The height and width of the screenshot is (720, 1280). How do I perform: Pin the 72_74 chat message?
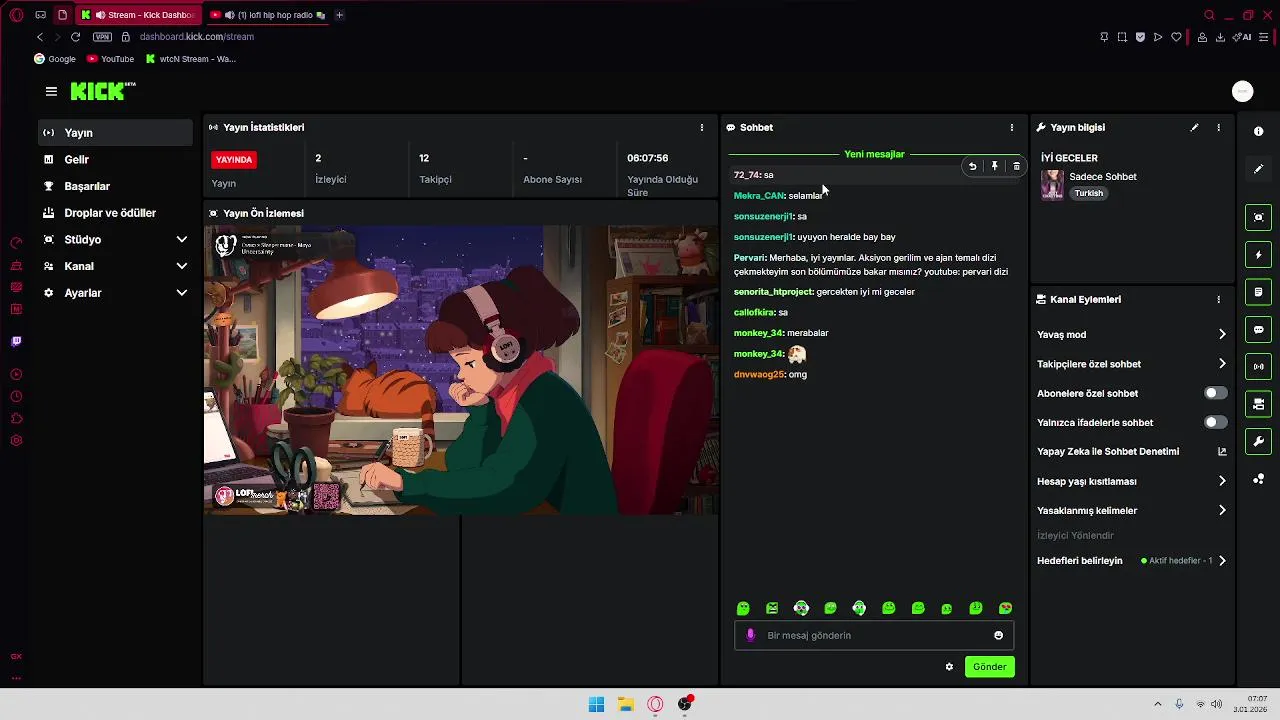(994, 166)
